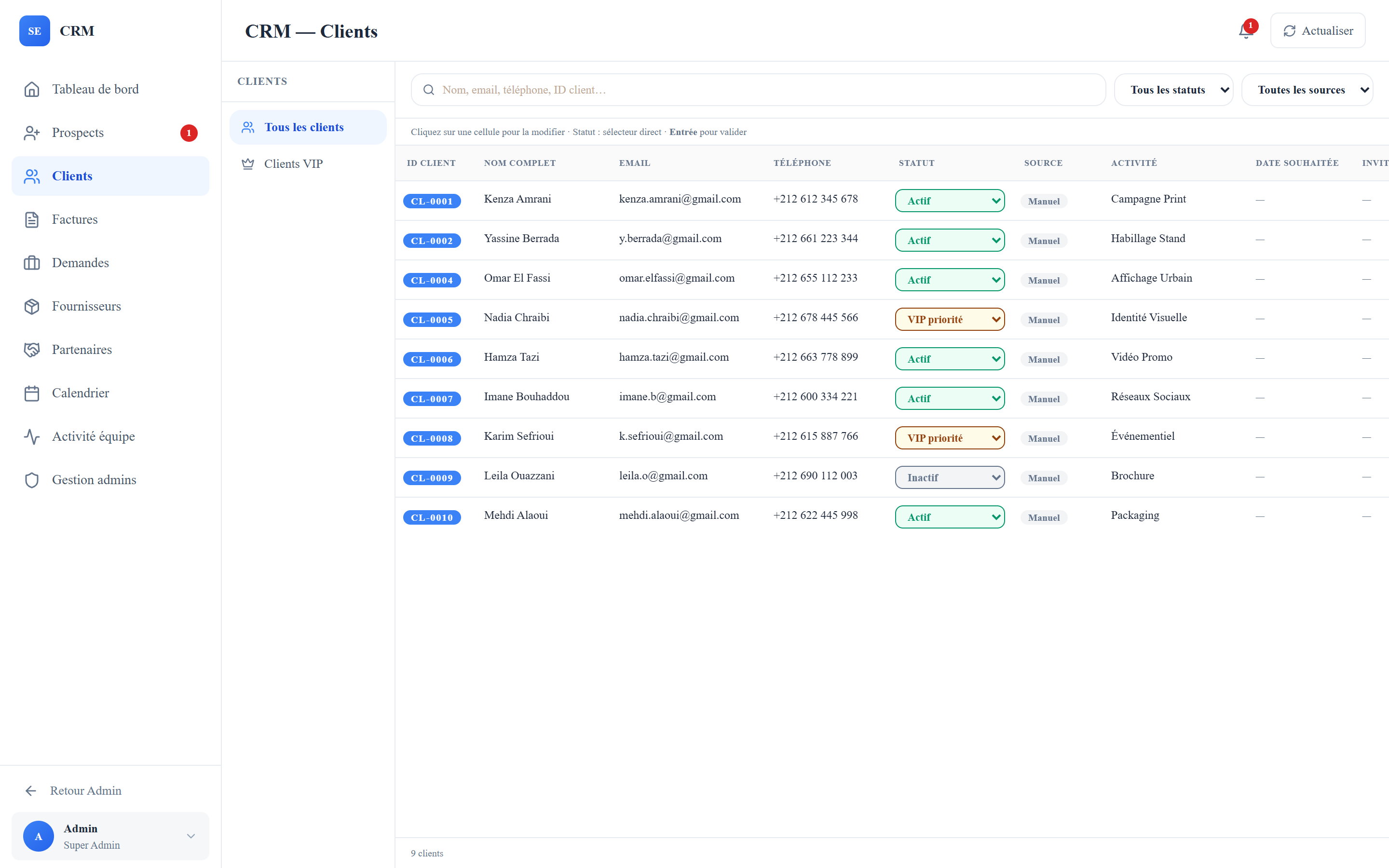
Task: Click the Calendrier calendar icon
Action: 32,393
